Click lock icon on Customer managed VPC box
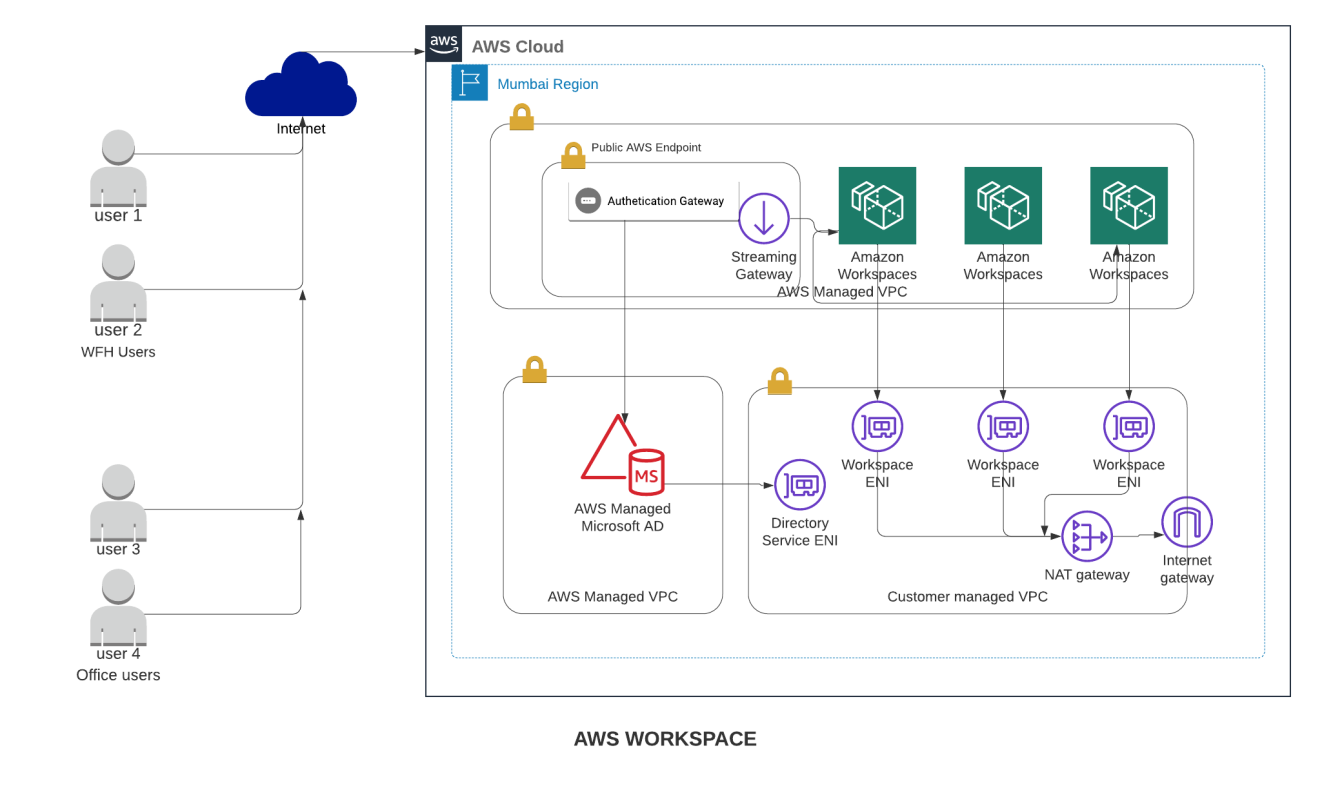Screen dimensions: 1322x797 pos(779,381)
